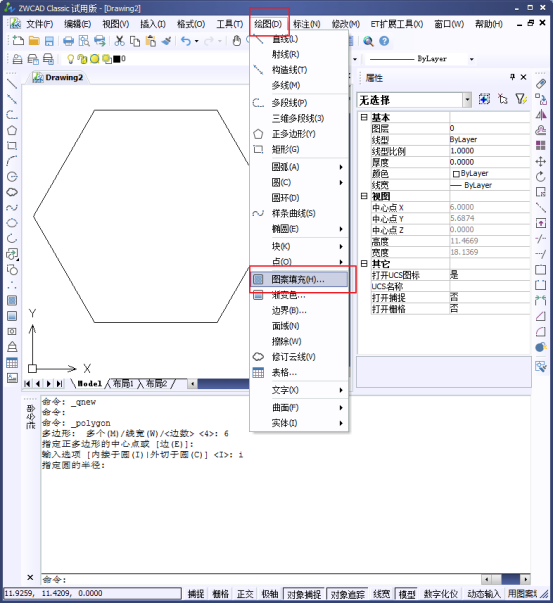Image resolution: width=554 pixels, height=604 pixels.
Task: Click the Mirror tool in right toolbar
Action: click(541, 115)
